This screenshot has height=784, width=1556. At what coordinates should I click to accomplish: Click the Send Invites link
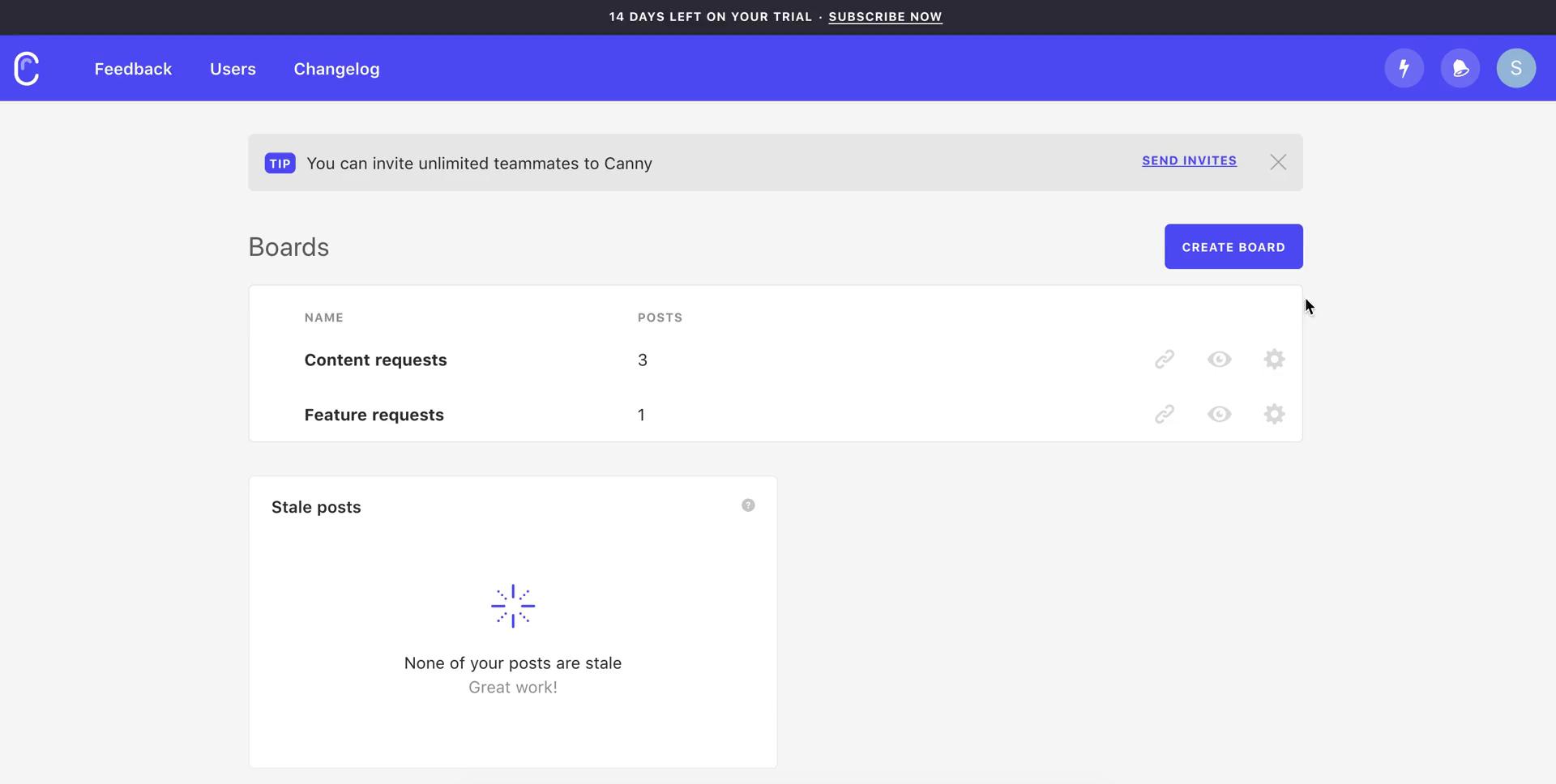coord(1189,161)
